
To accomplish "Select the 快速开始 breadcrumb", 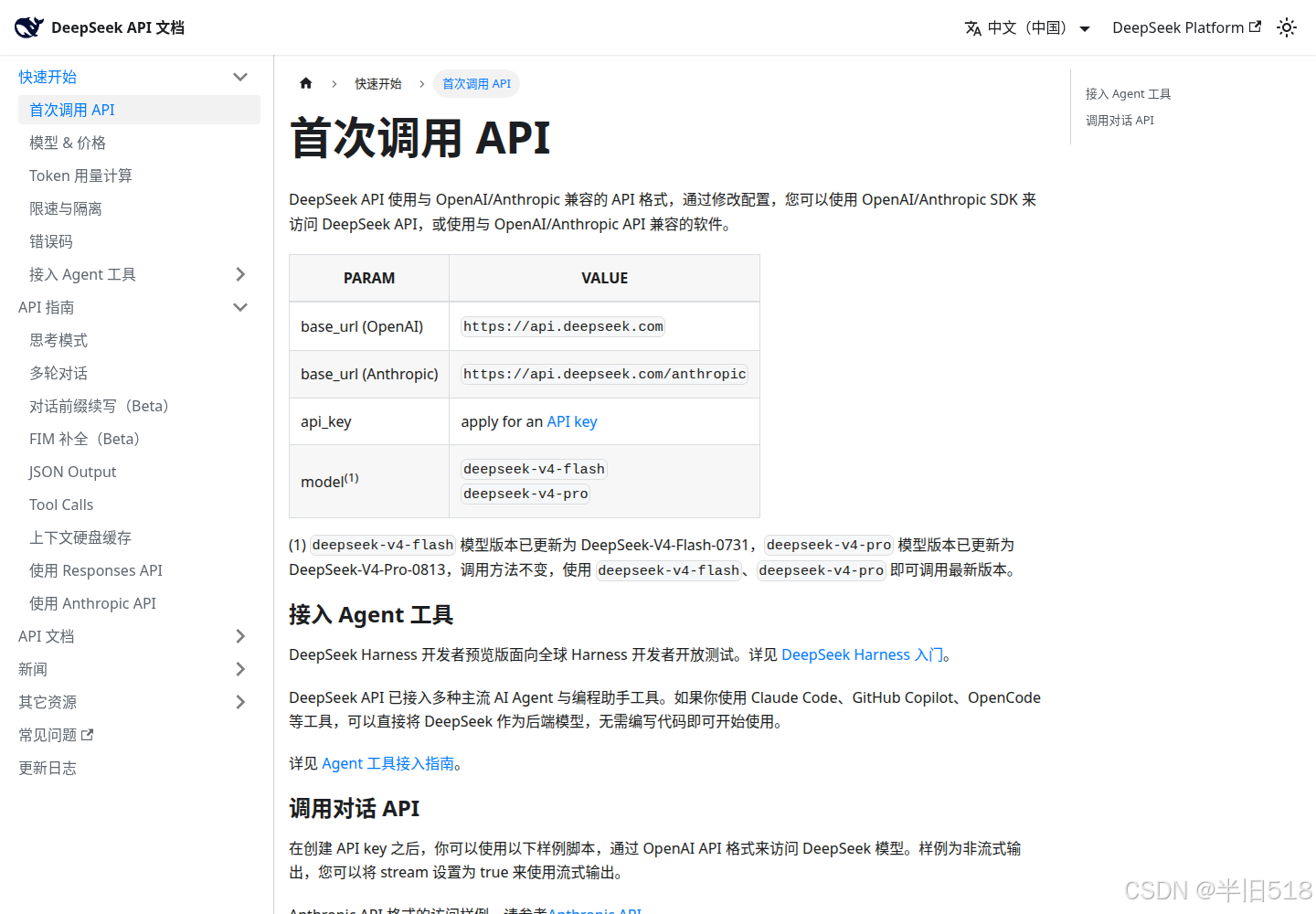I will [x=378, y=83].
